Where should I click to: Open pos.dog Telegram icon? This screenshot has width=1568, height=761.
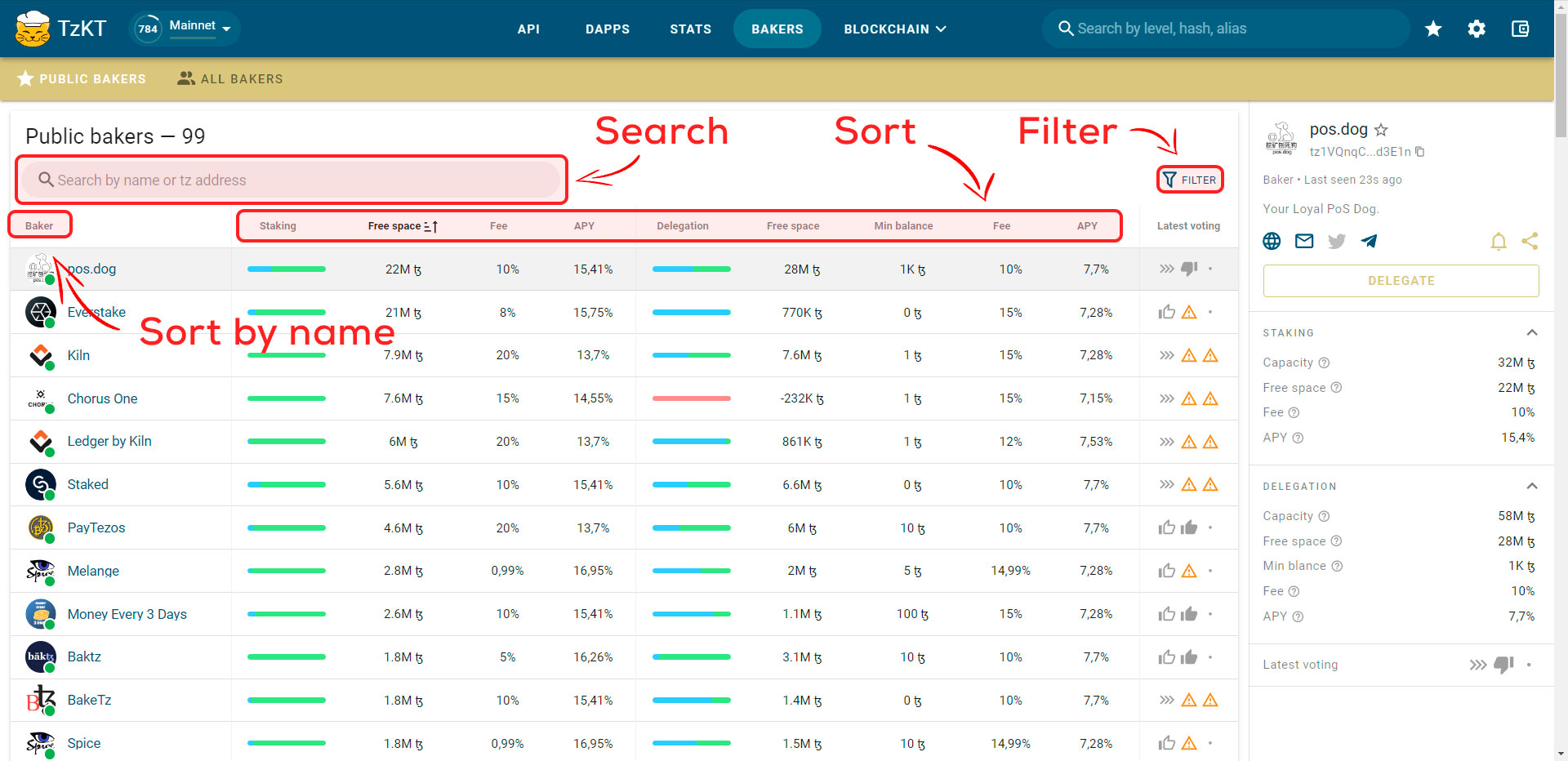1370,241
